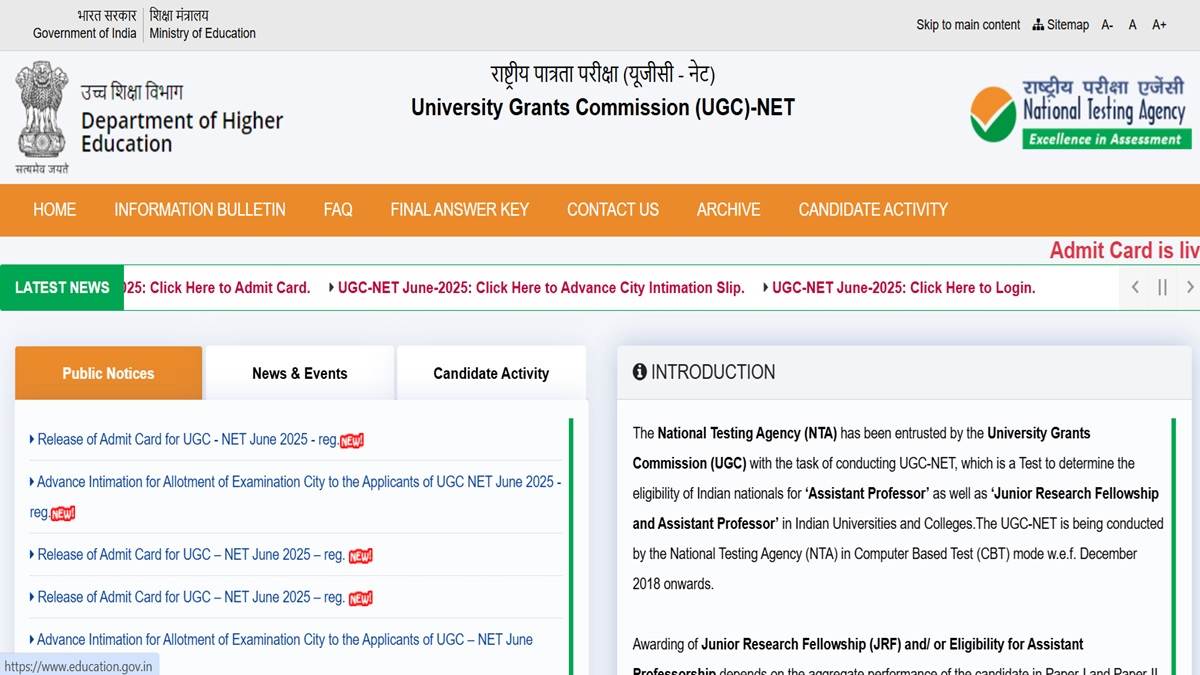This screenshot has height=675, width=1200.
Task: Show the next latest news item
Action: point(1189,287)
